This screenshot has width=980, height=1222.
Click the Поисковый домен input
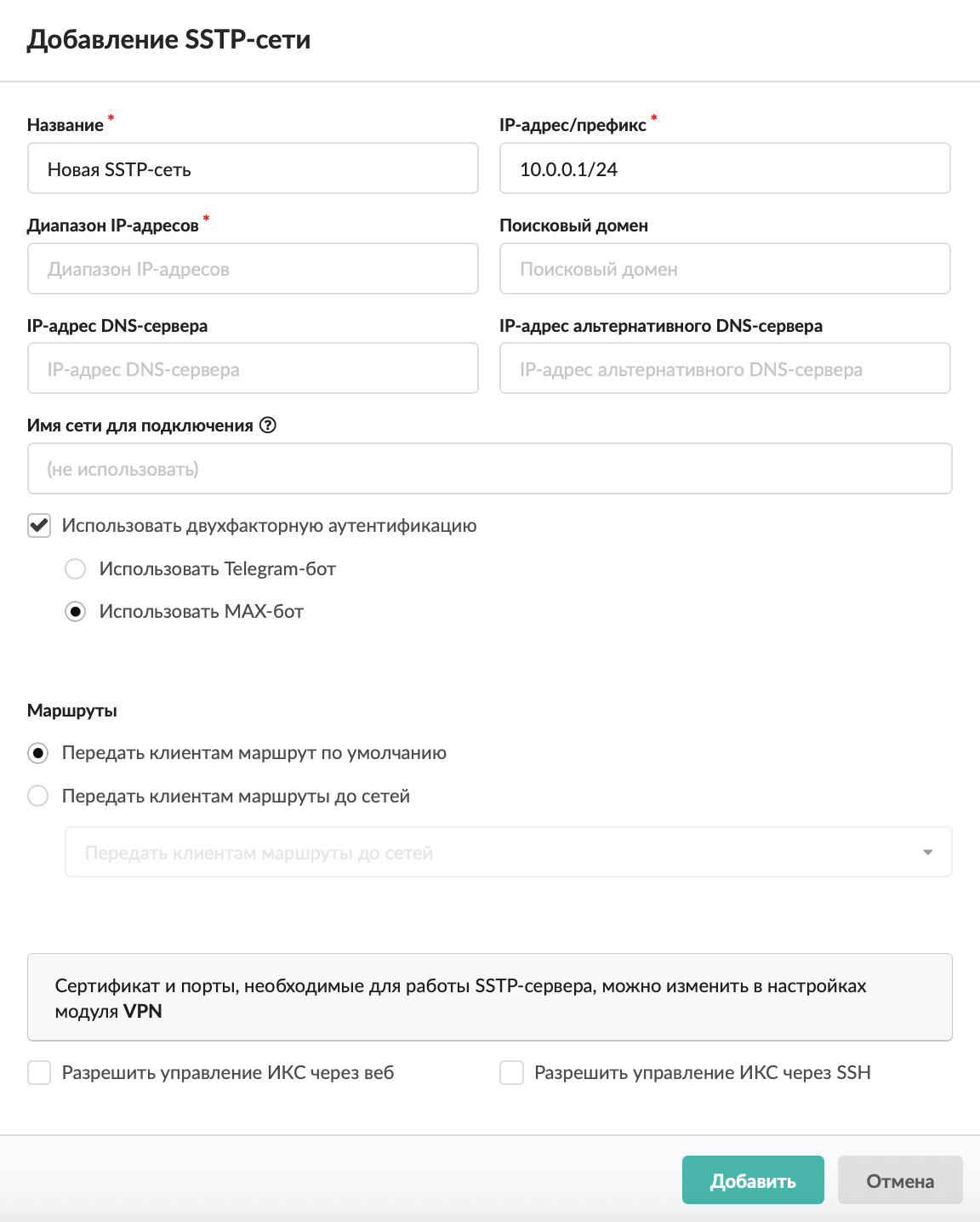(725, 269)
